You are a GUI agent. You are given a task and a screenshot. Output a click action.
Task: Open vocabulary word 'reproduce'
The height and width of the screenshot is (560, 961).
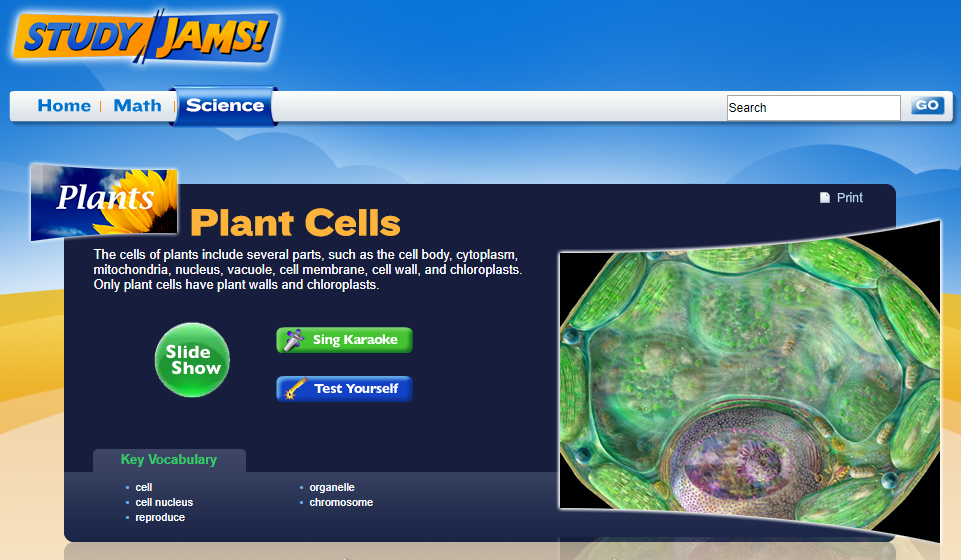point(160,518)
